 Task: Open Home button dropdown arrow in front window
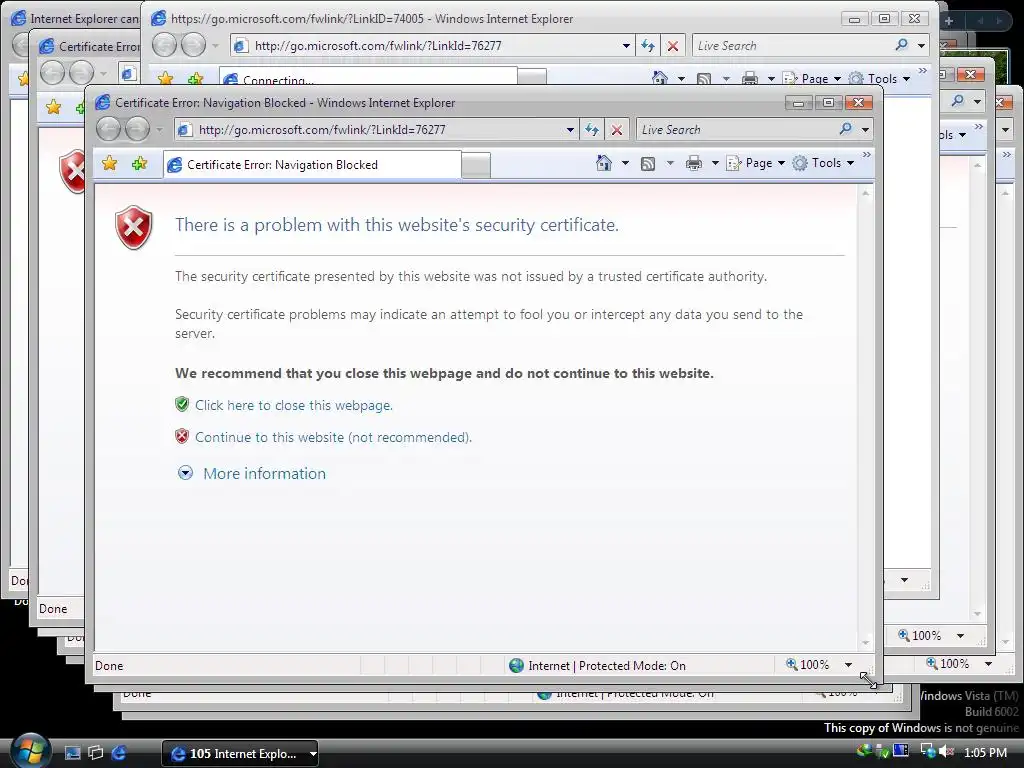click(625, 163)
